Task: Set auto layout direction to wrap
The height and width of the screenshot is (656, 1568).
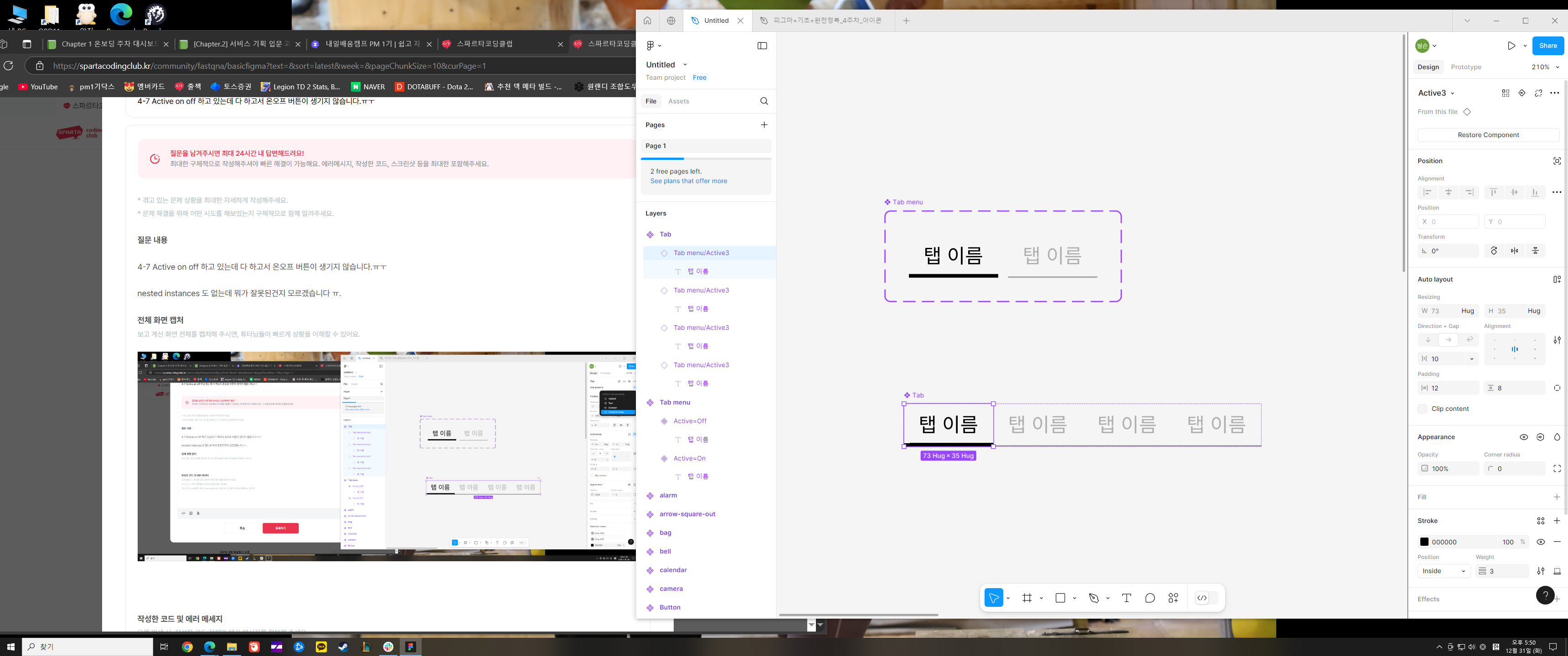Action: 1470,340
